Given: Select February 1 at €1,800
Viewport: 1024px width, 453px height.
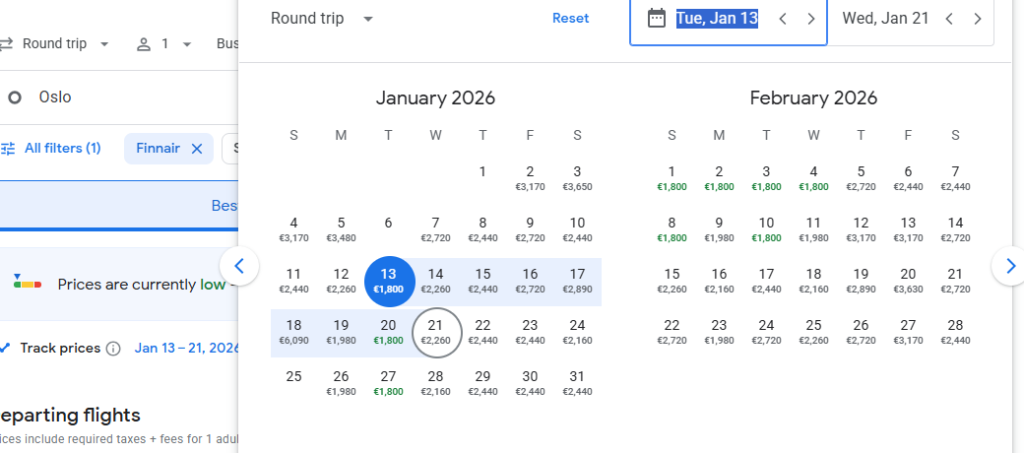Looking at the screenshot, I should coord(672,178).
